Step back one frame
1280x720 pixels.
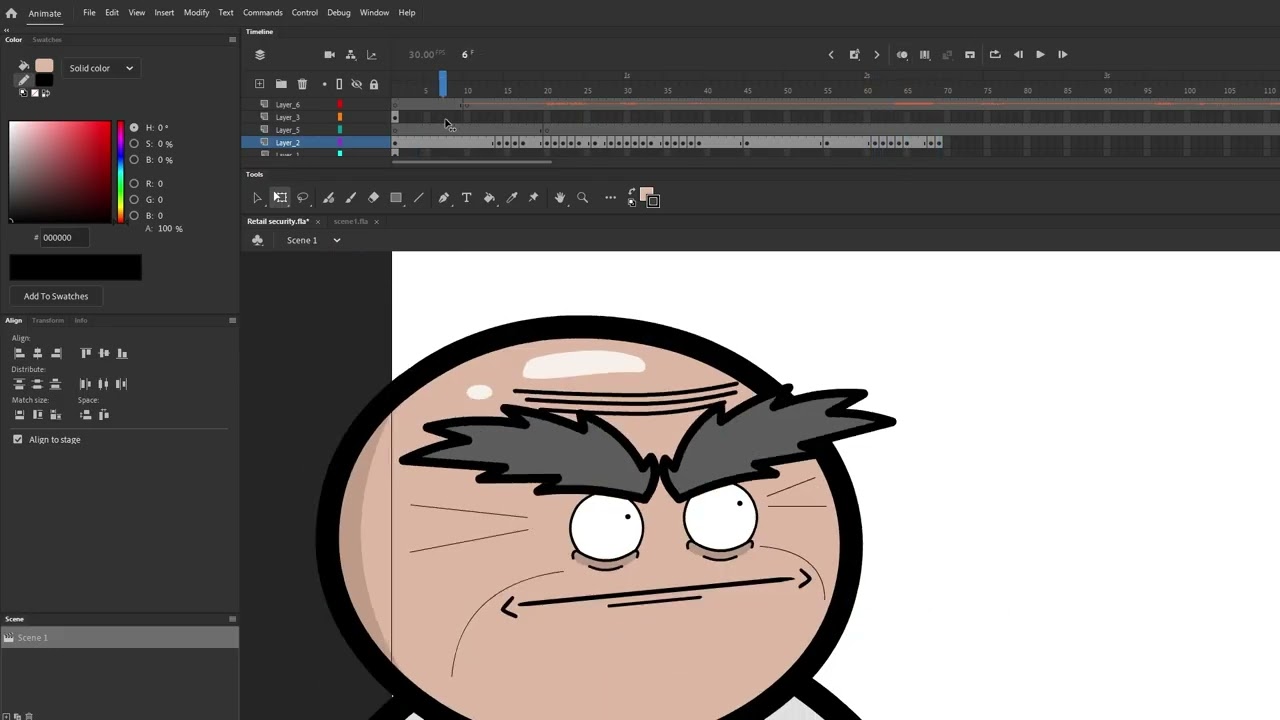click(x=1018, y=55)
